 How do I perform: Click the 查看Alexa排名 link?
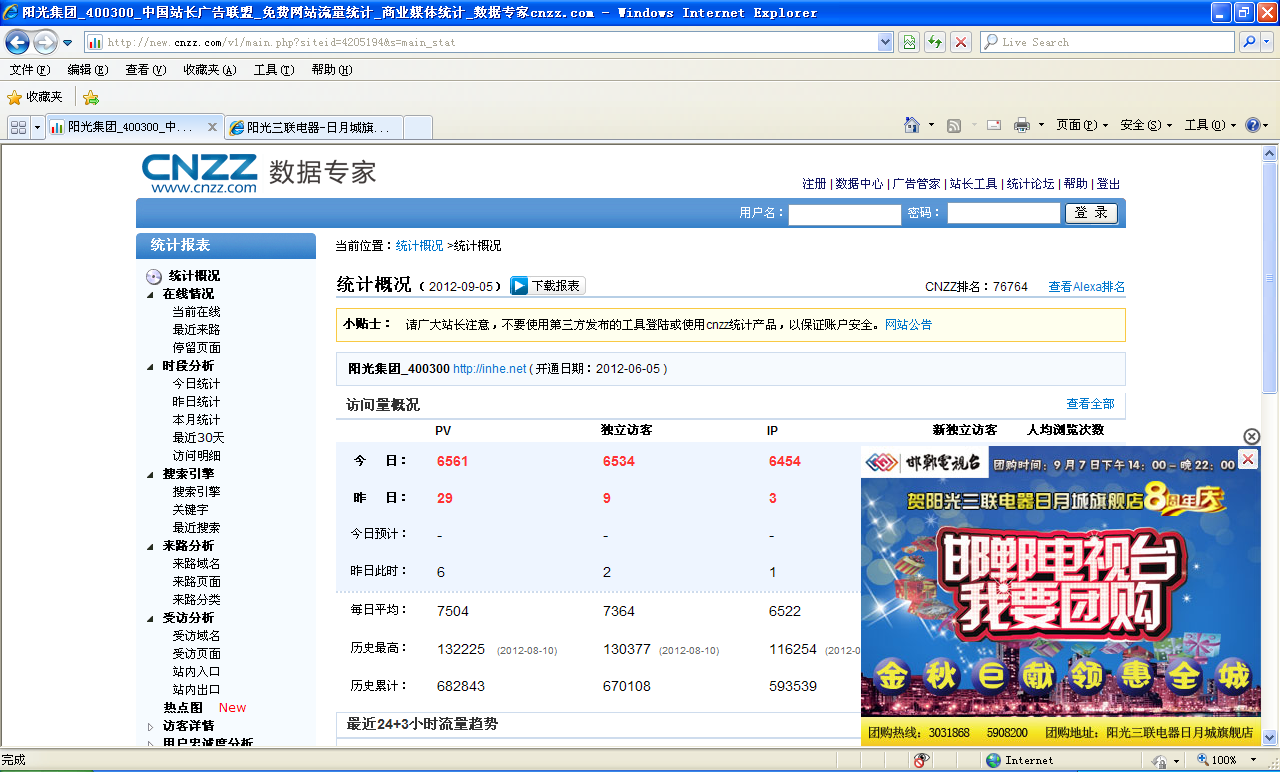tap(1086, 287)
